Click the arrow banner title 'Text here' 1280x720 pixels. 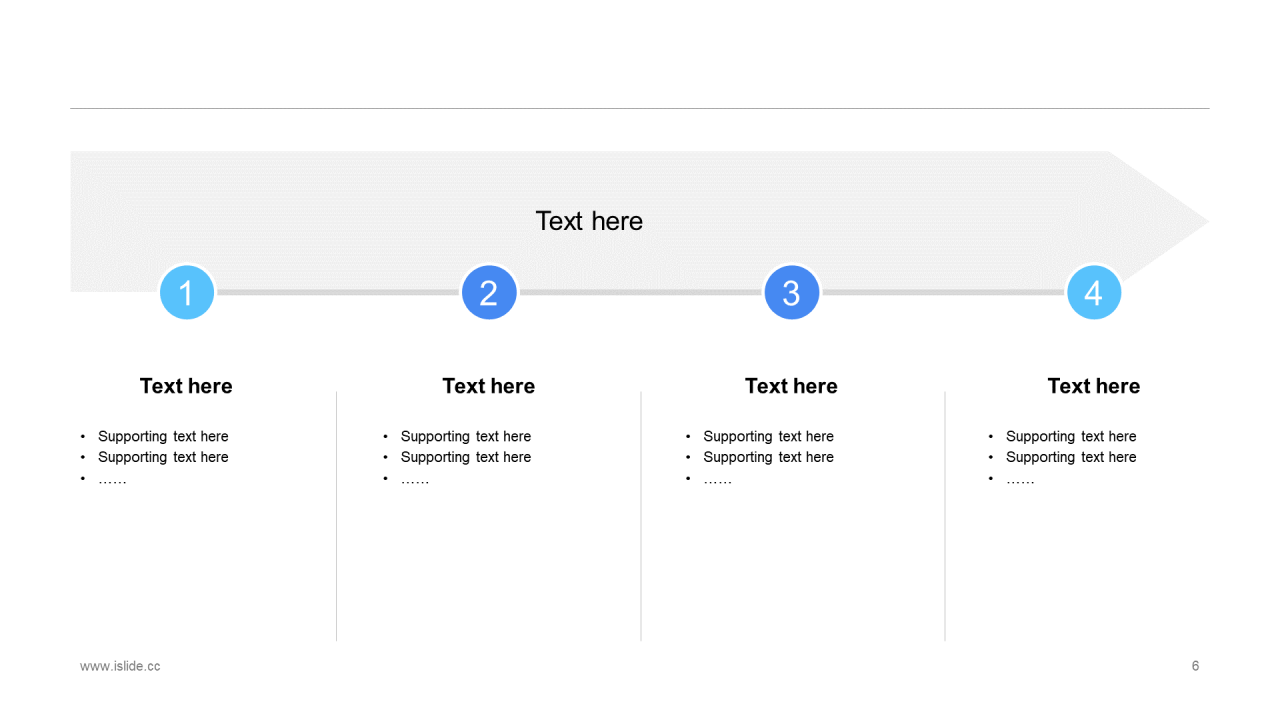click(x=589, y=221)
